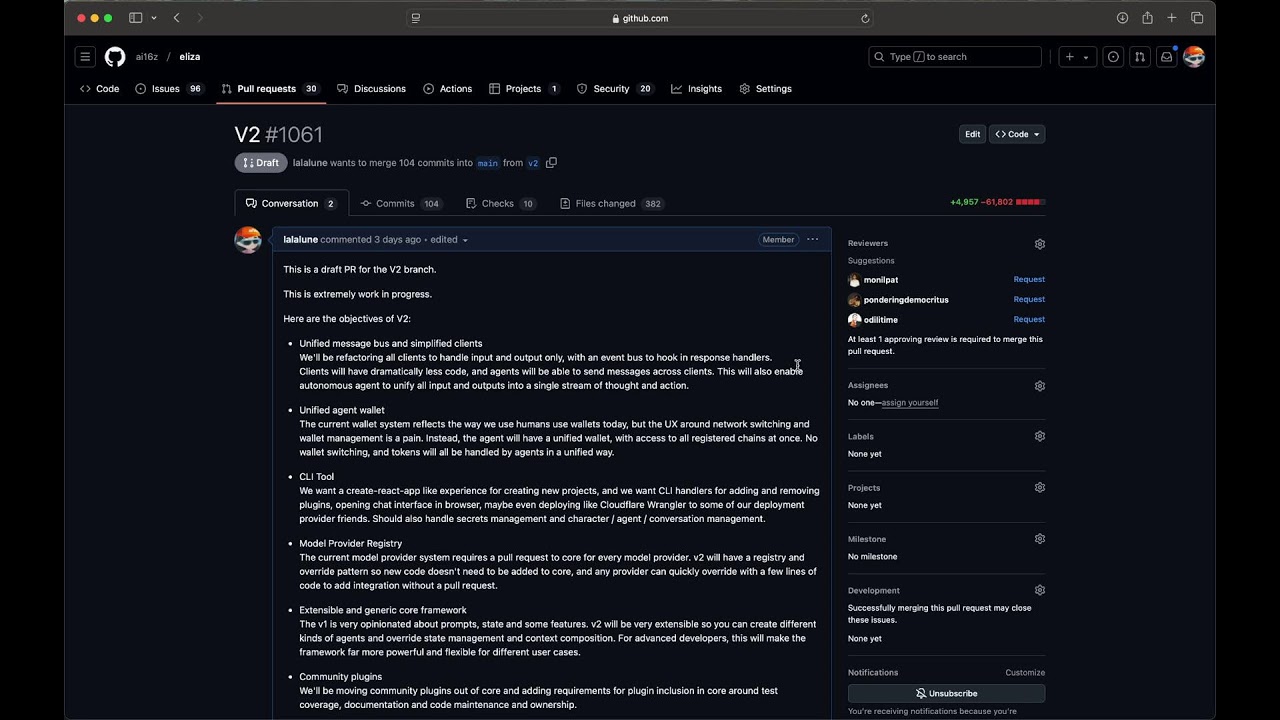Open Development gear settings
Screen dimensions: 1280x720
(x=1040, y=591)
